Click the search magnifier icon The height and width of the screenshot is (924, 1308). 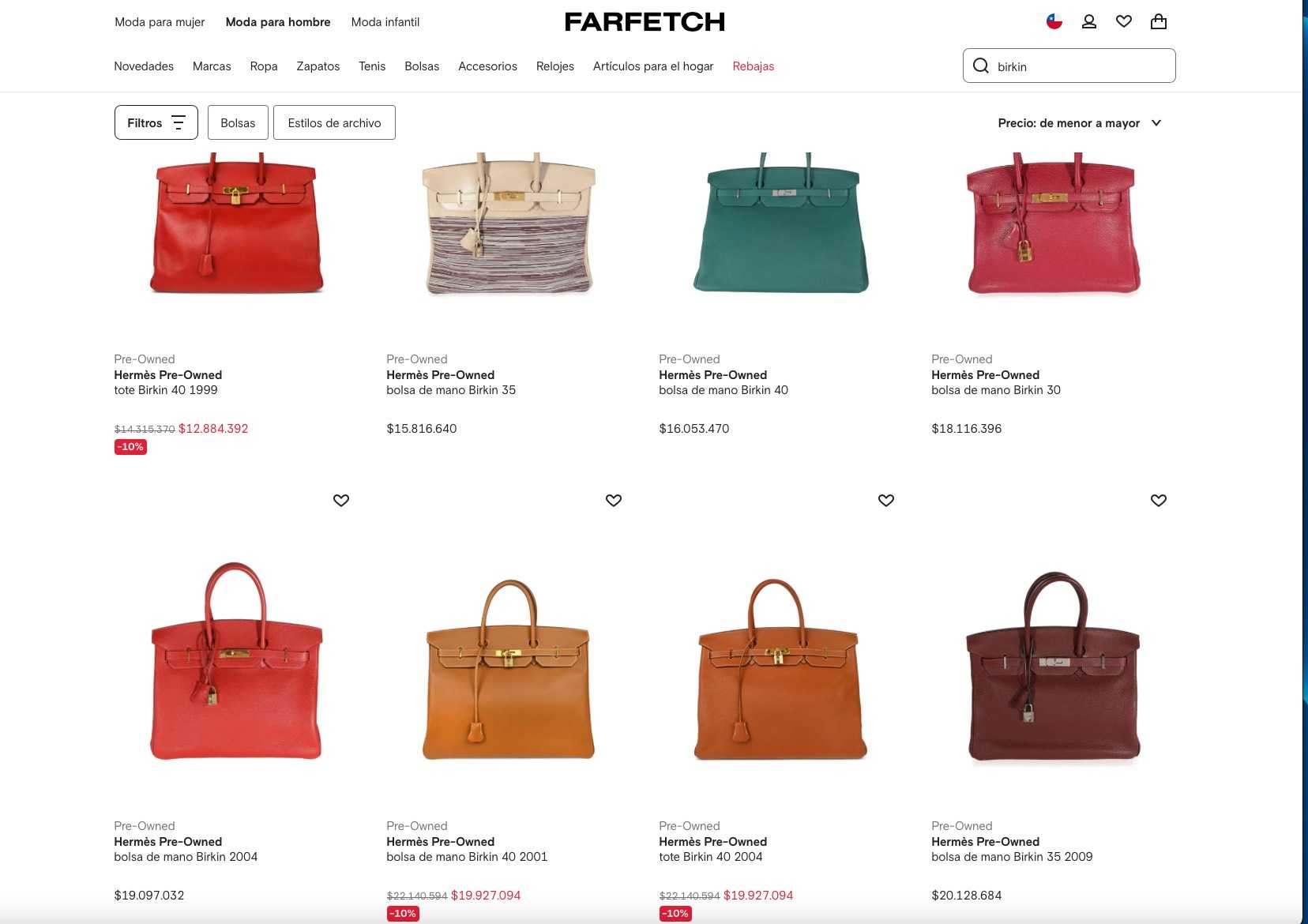point(981,66)
